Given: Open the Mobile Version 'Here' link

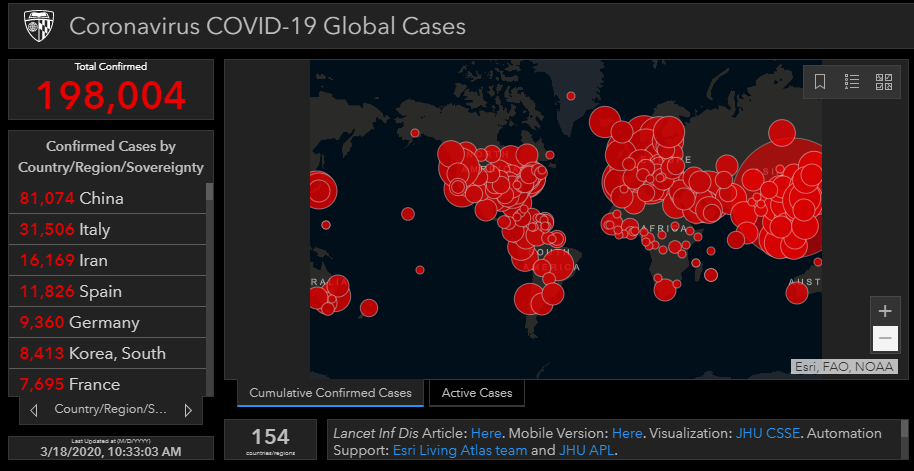Looking at the screenshot, I should pyautogui.click(x=627, y=433).
